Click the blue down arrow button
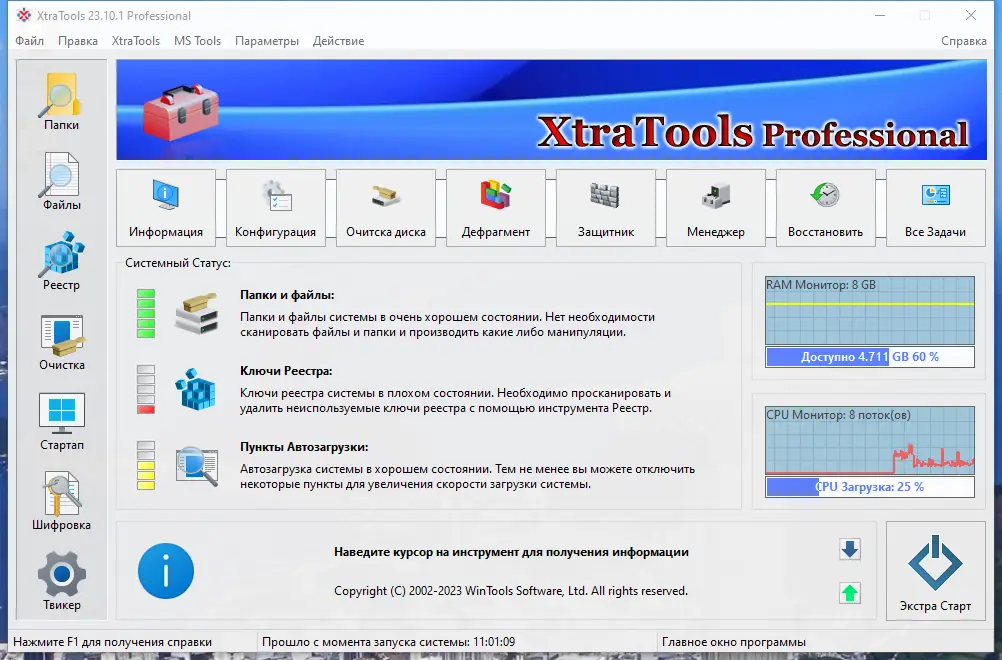The width and height of the screenshot is (1002, 660). [x=849, y=549]
